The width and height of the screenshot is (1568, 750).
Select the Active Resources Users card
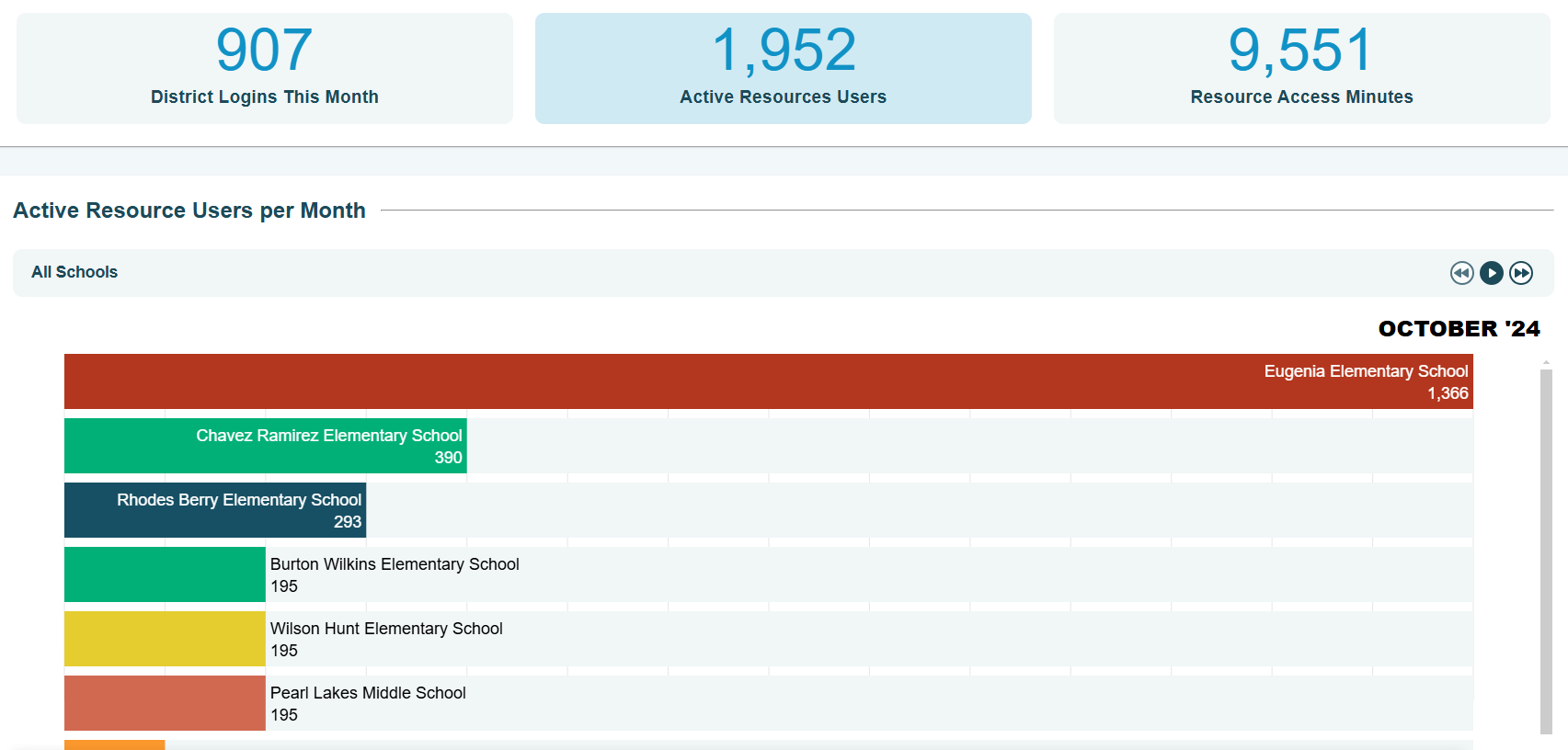784,68
